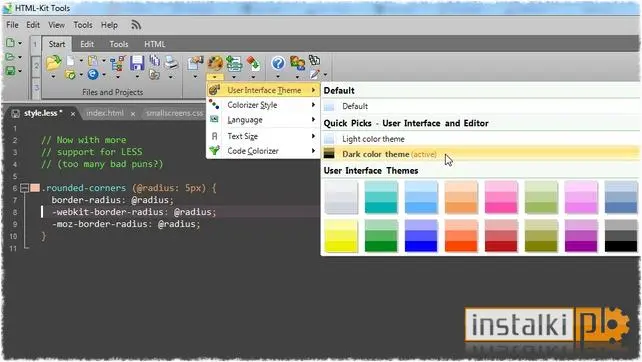
Task: Collapse the code fold at line 6
Action: point(25,188)
